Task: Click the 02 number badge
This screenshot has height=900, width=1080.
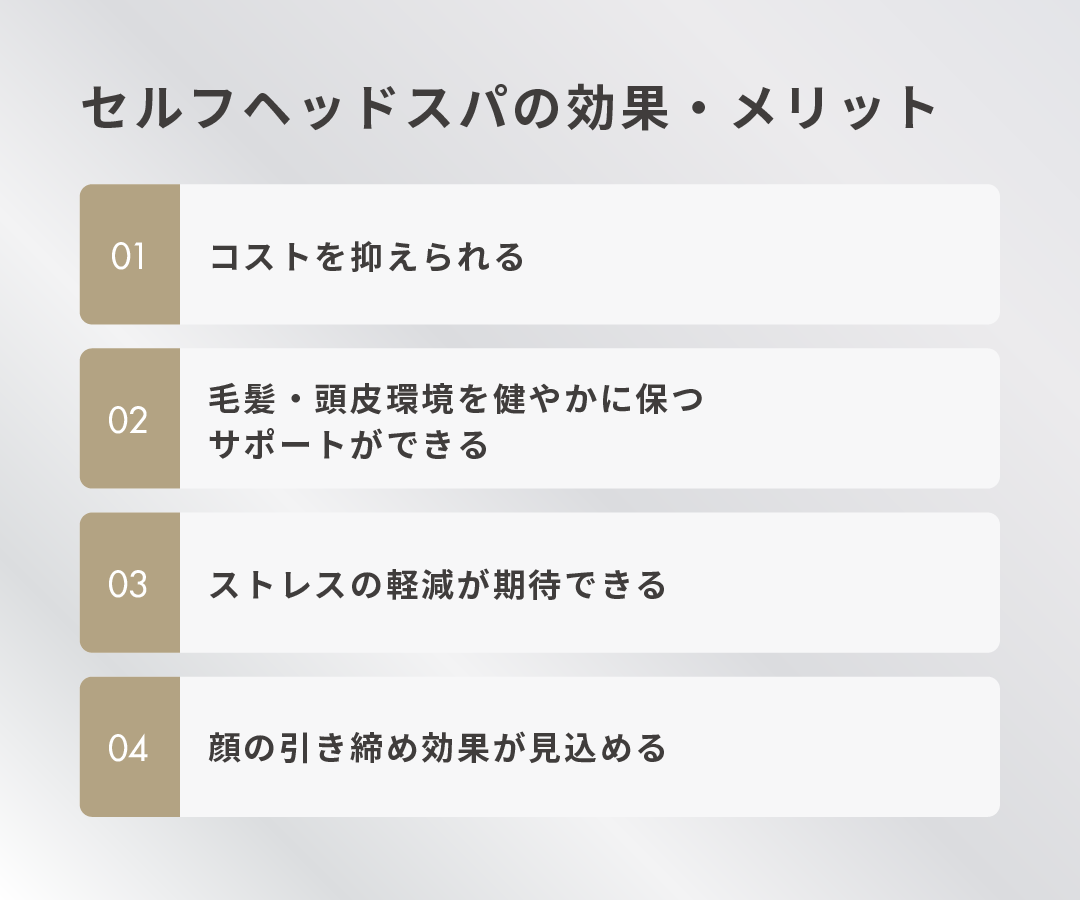Action: pyautogui.click(x=129, y=419)
